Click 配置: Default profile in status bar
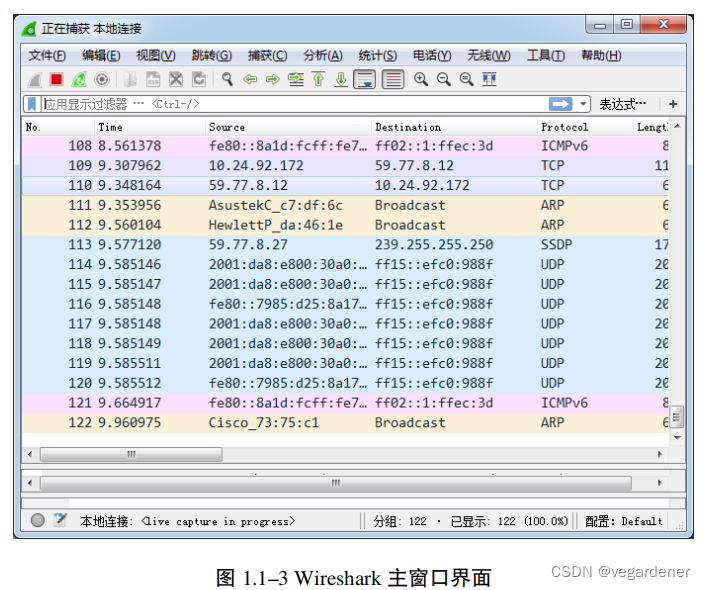The height and width of the screenshot is (590, 706). (624, 521)
